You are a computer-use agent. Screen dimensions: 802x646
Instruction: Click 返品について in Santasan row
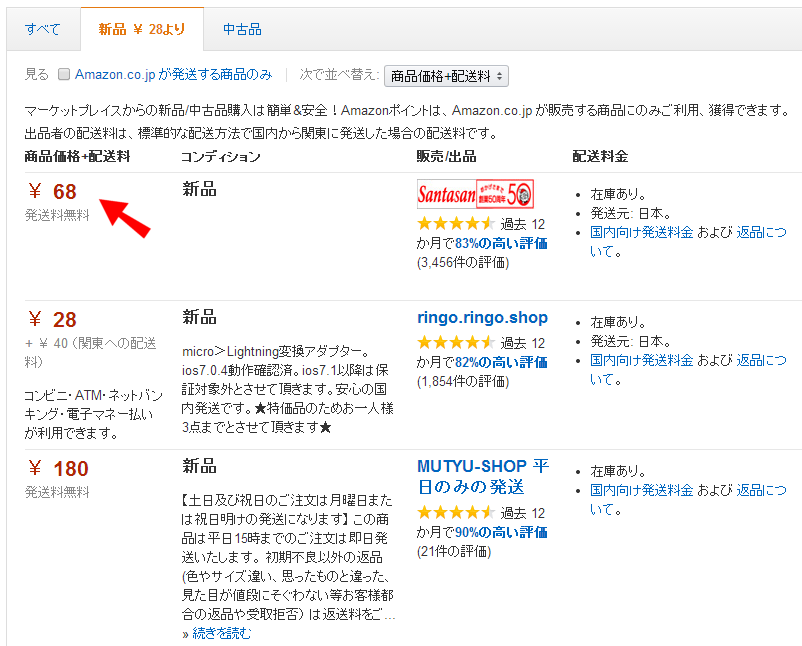688,241
